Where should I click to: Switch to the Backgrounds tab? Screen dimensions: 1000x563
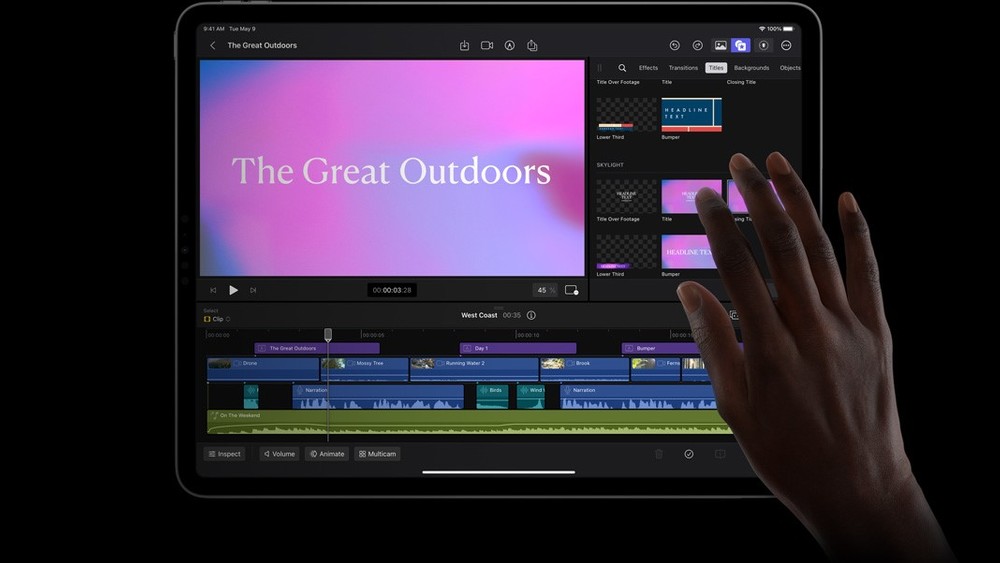(751, 68)
